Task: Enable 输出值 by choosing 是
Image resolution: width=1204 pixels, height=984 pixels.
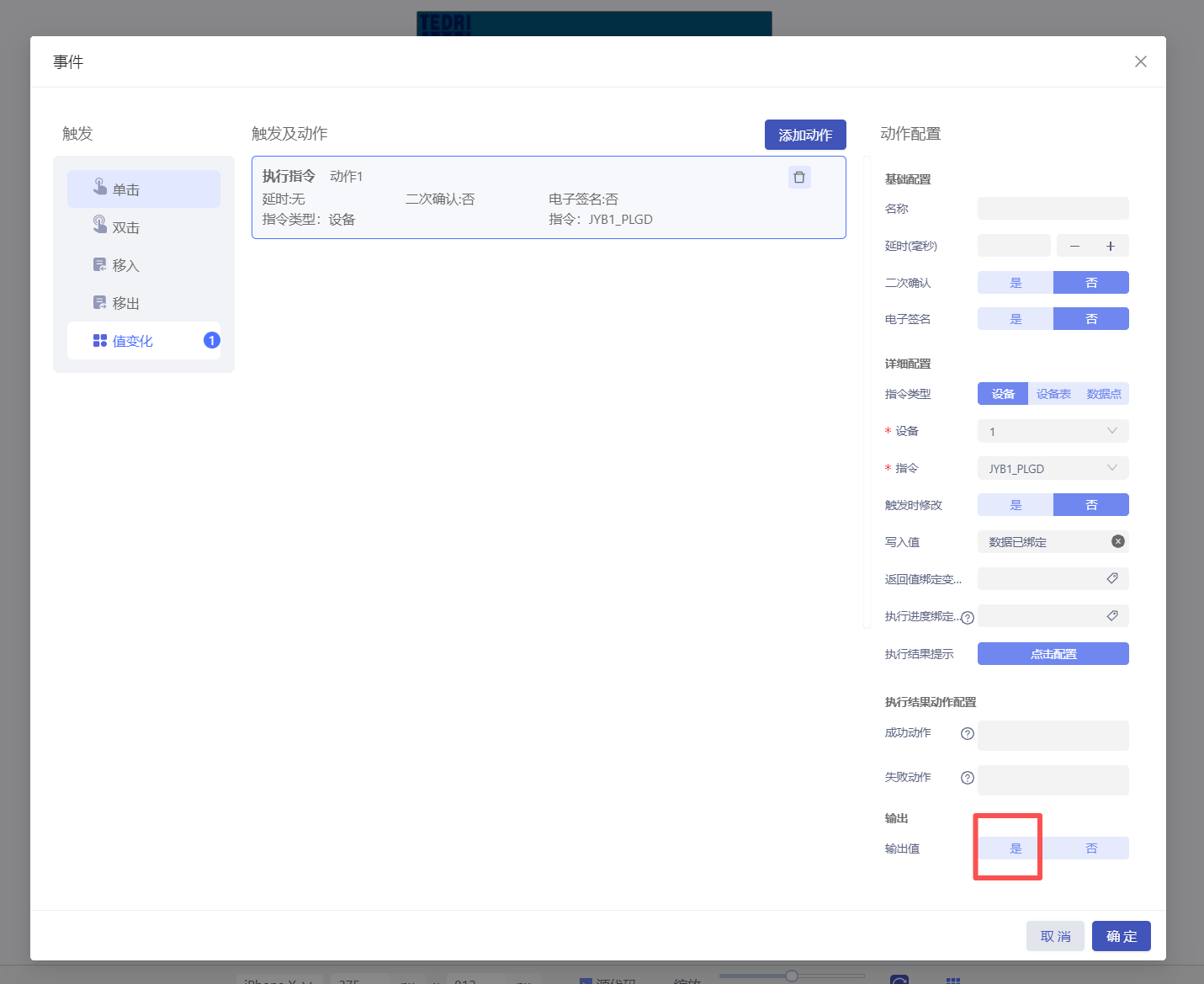Action: pyautogui.click(x=1016, y=848)
